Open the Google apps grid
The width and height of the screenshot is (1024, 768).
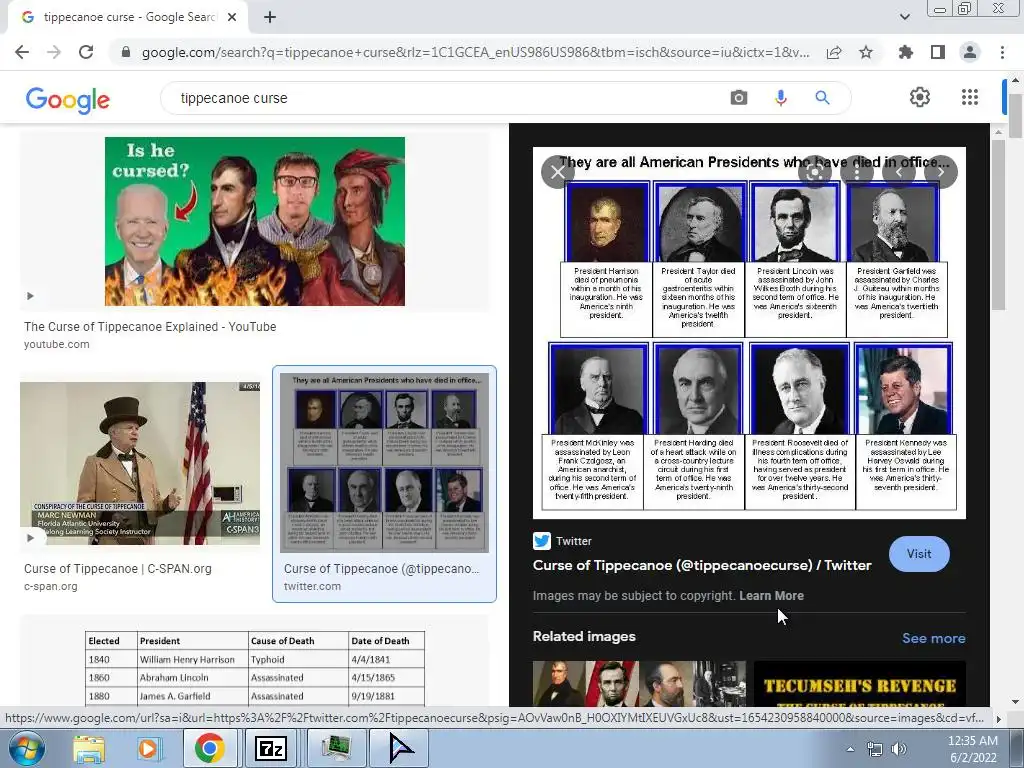click(970, 97)
